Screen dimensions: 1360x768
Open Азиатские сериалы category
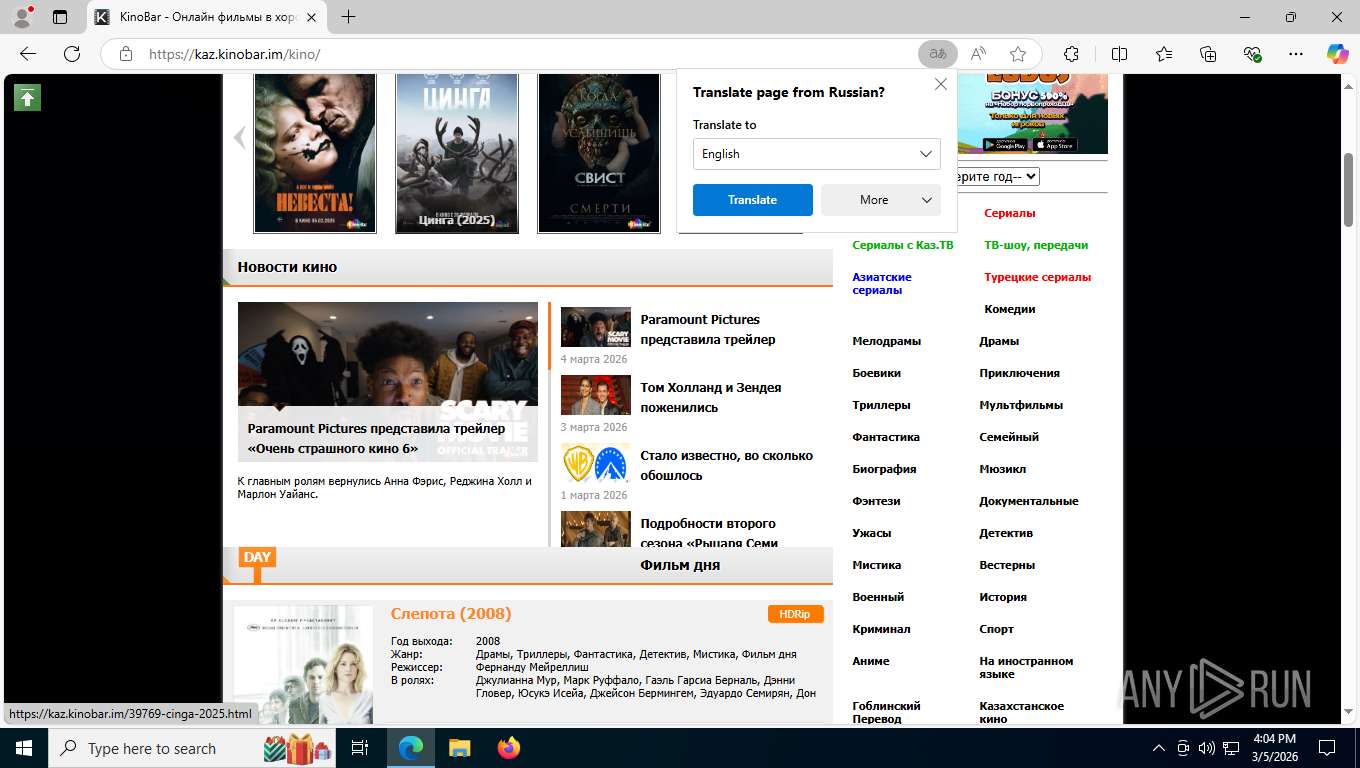882,283
